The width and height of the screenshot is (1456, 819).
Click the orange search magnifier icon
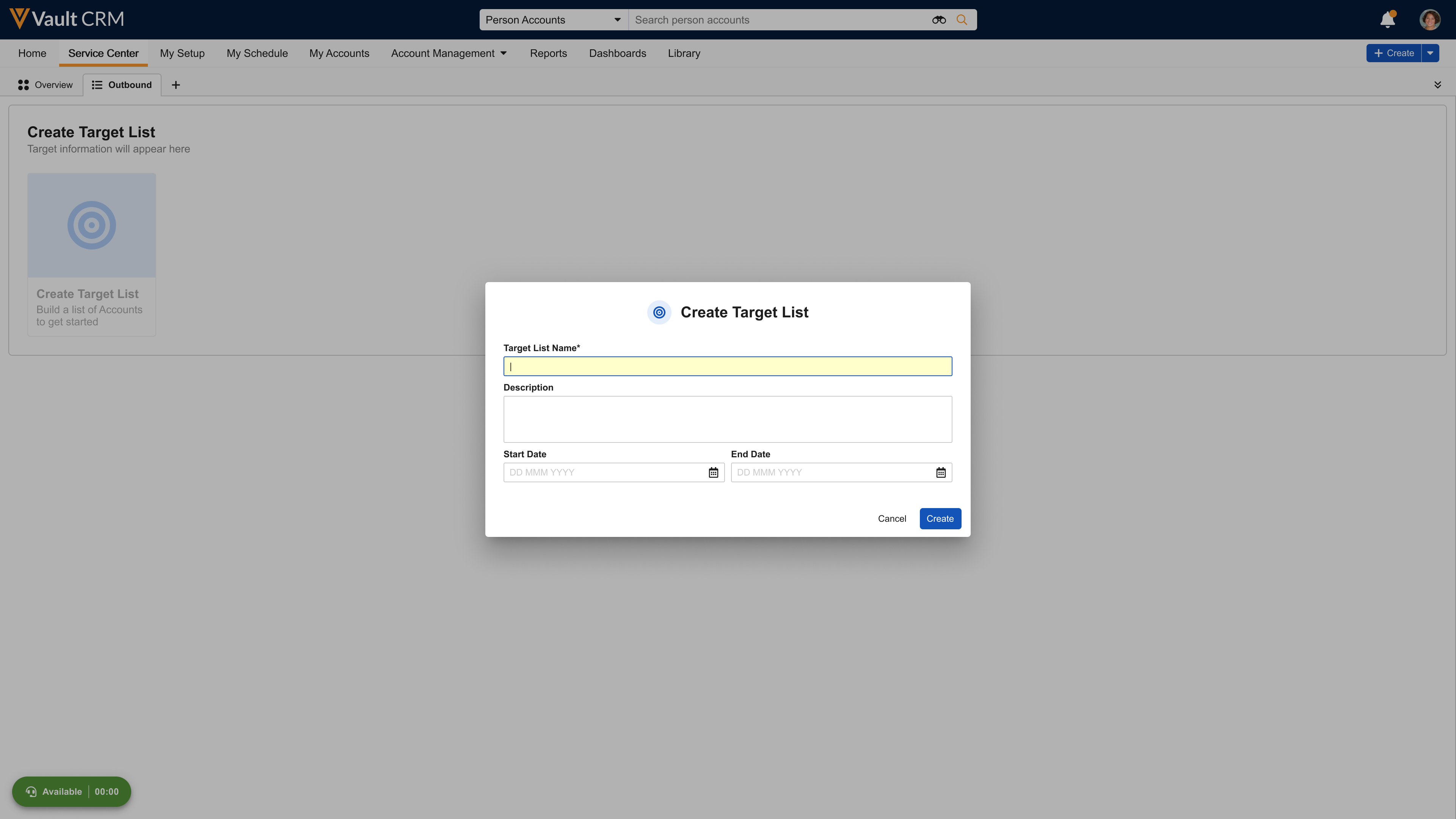(962, 20)
